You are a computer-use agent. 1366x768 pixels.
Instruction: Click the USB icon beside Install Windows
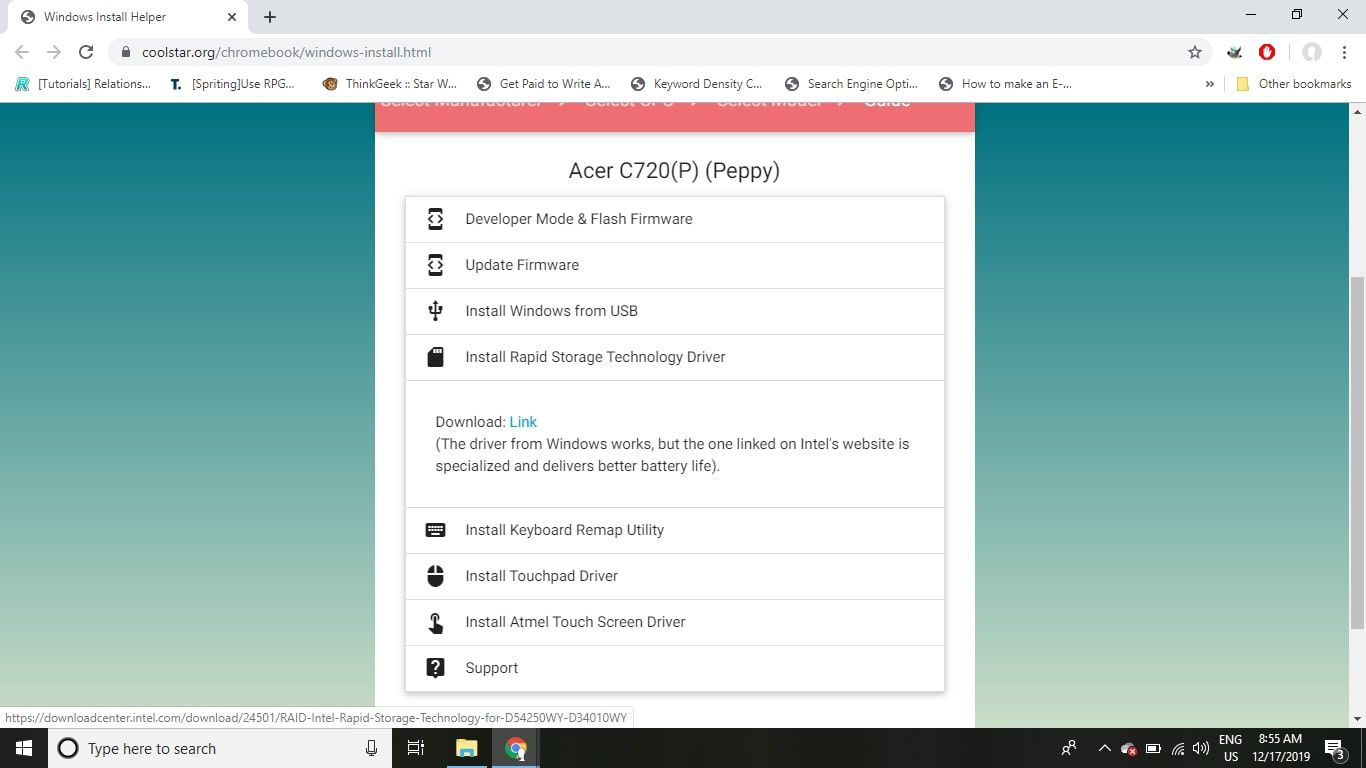tap(435, 311)
